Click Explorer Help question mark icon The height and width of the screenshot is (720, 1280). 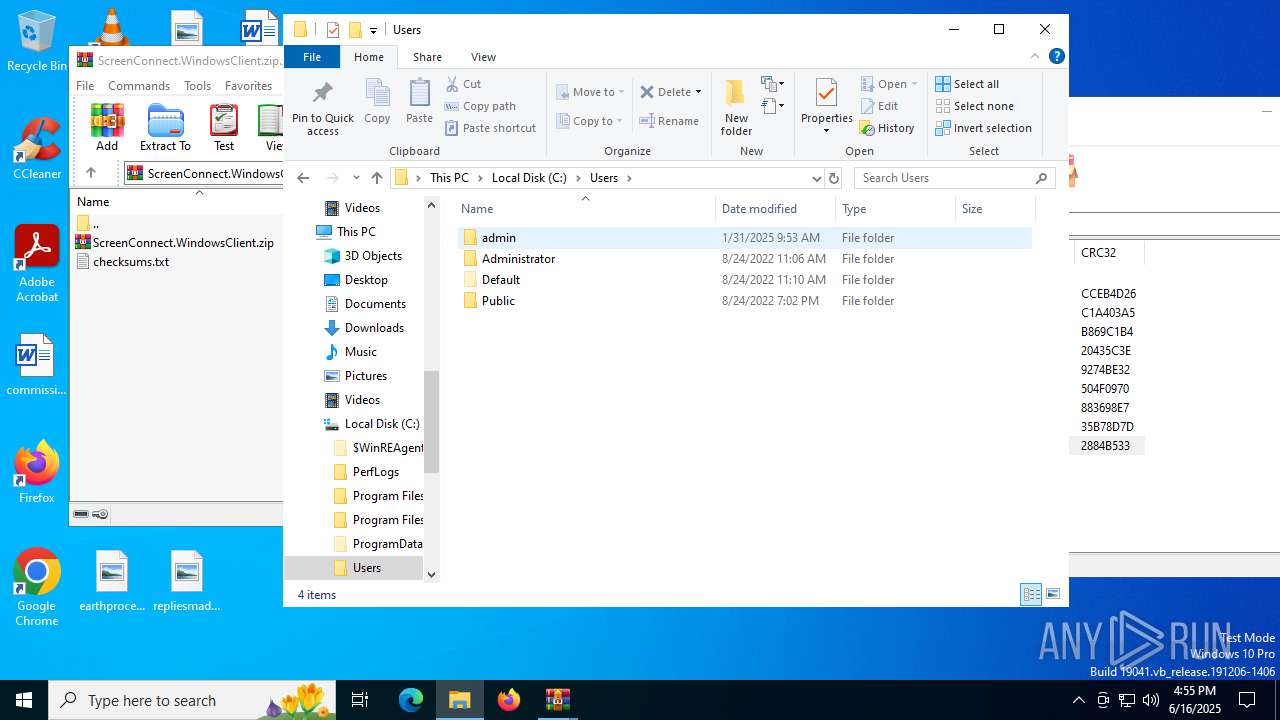[1056, 57]
